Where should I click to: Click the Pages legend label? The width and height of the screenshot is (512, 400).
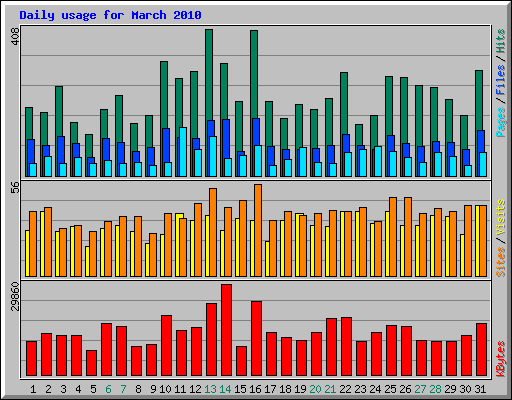501,122
